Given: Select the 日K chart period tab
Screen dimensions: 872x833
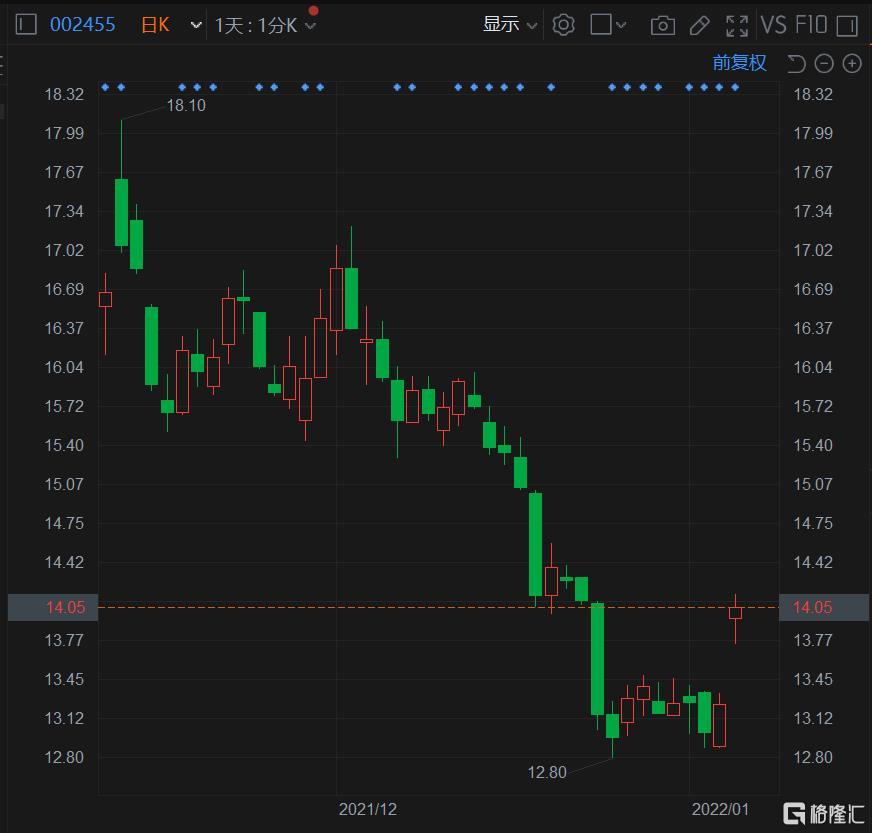Looking at the screenshot, I should click(155, 25).
